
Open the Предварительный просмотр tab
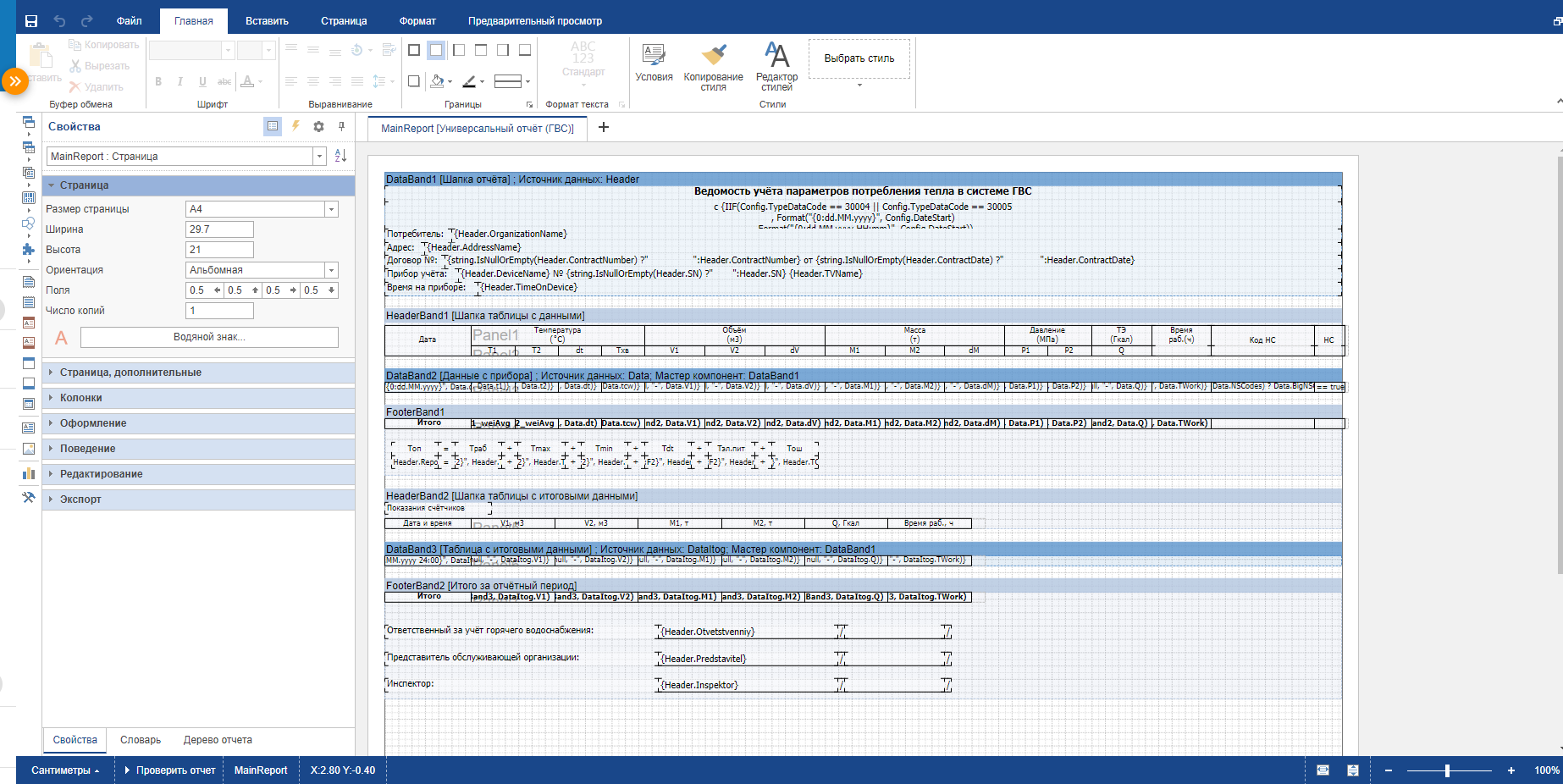coord(535,21)
